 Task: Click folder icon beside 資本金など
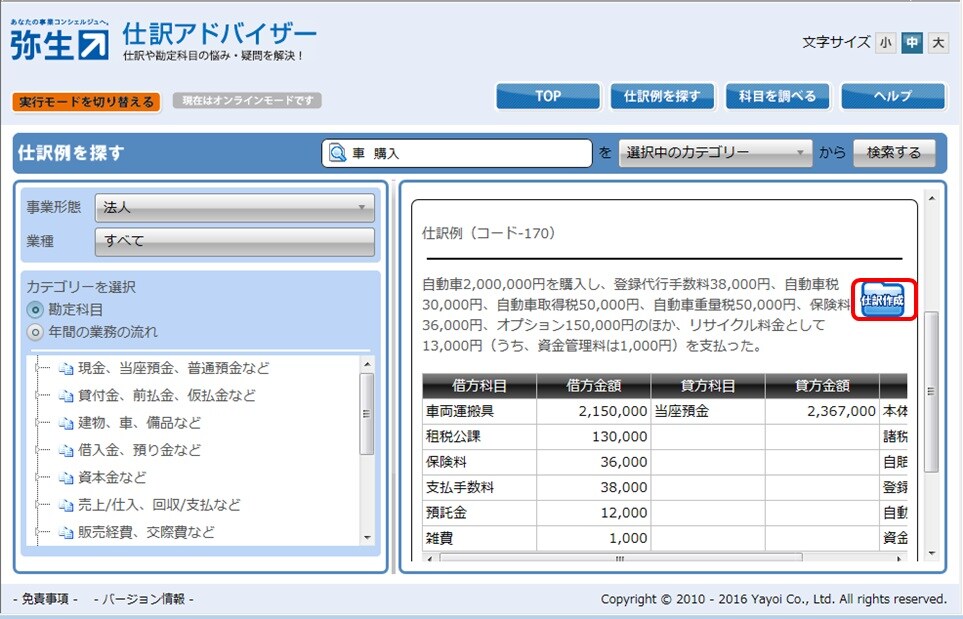click(x=67, y=478)
